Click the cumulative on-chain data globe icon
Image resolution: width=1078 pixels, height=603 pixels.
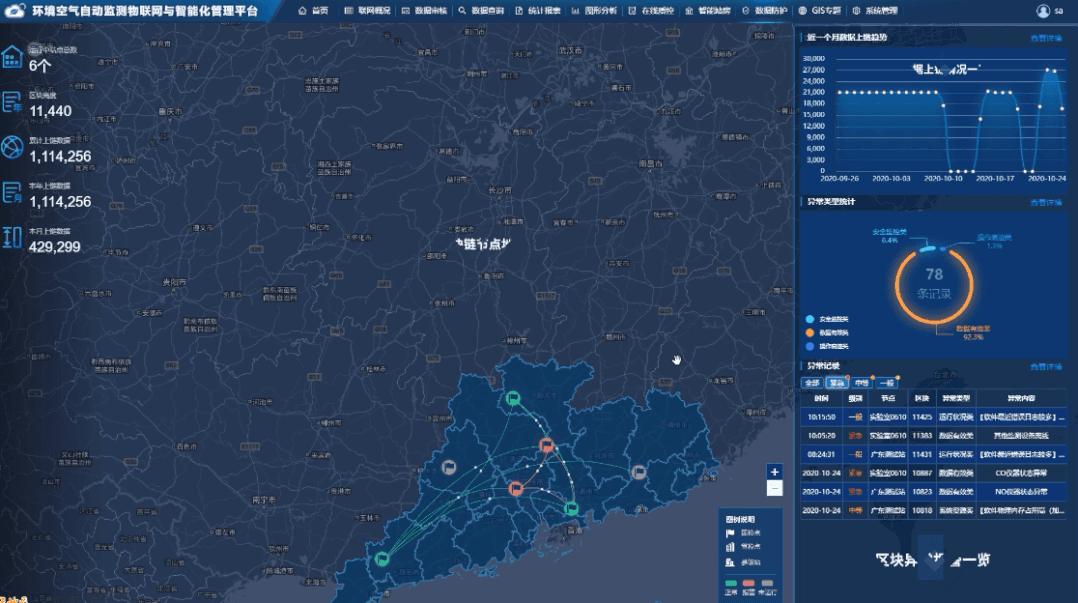12,148
